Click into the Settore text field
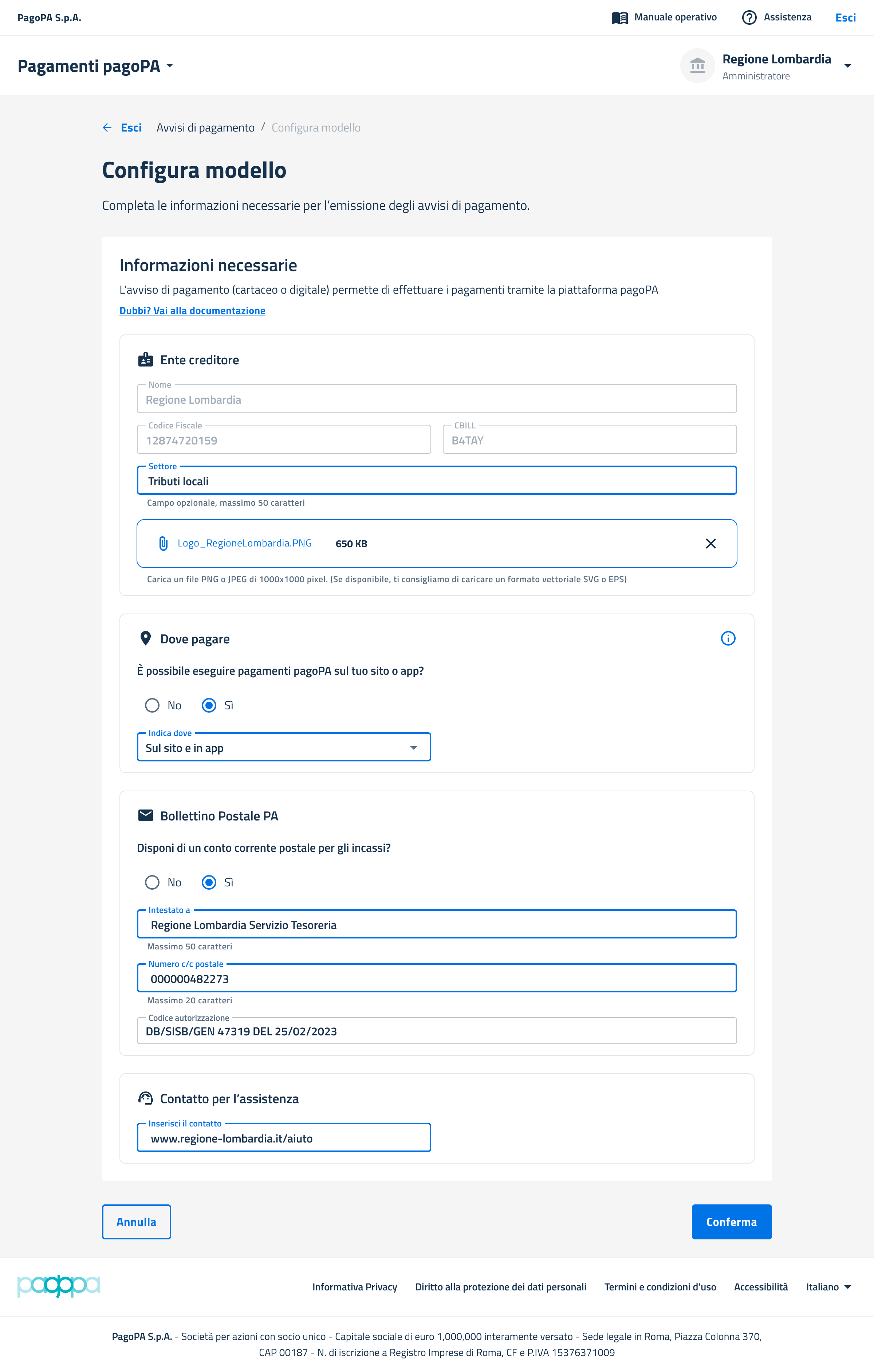The height and width of the screenshot is (1372, 874). click(x=436, y=481)
